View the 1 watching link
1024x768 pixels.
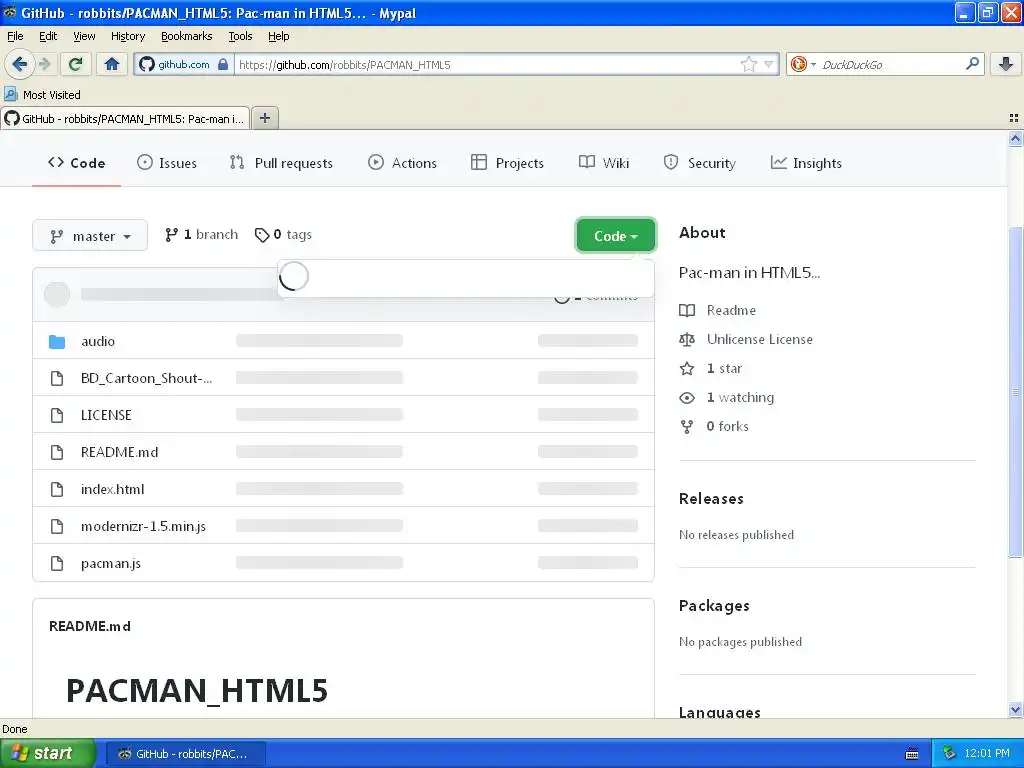(x=726, y=397)
